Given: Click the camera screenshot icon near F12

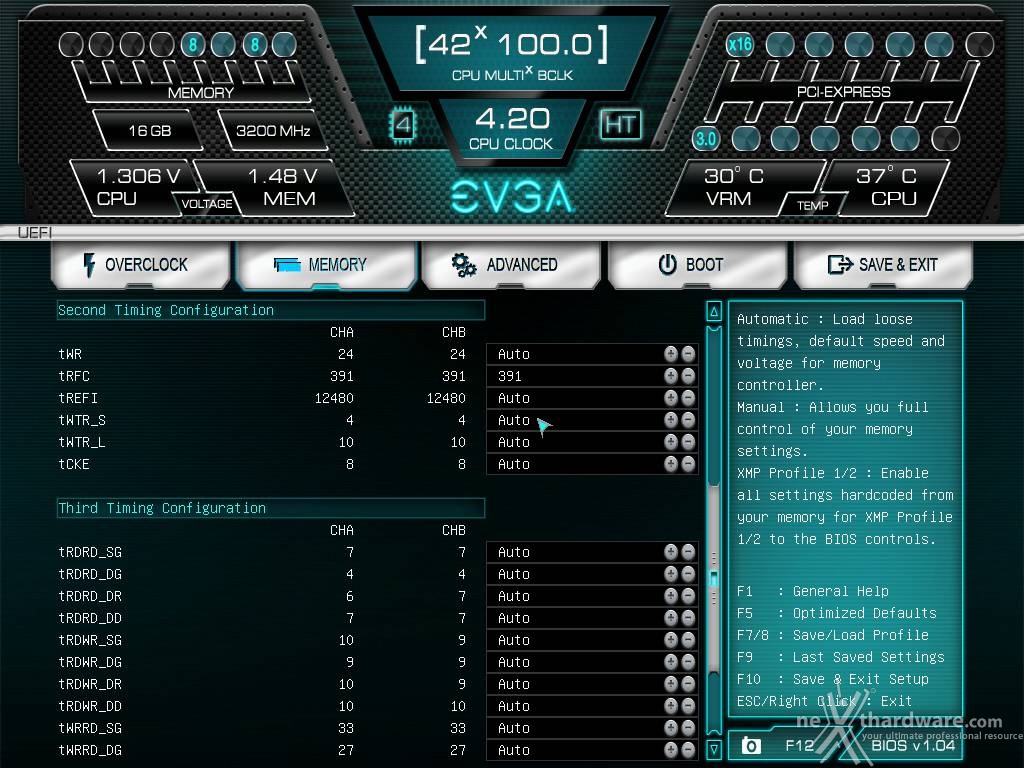Looking at the screenshot, I should [751, 745].
